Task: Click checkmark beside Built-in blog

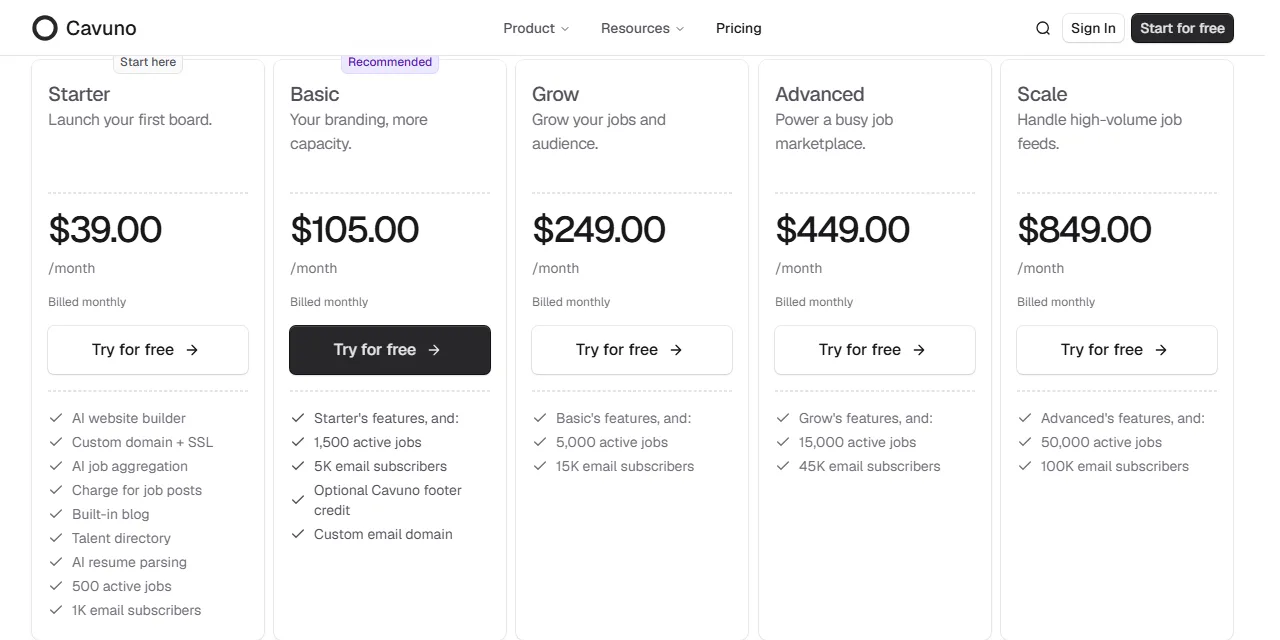Action: (56, 514)
